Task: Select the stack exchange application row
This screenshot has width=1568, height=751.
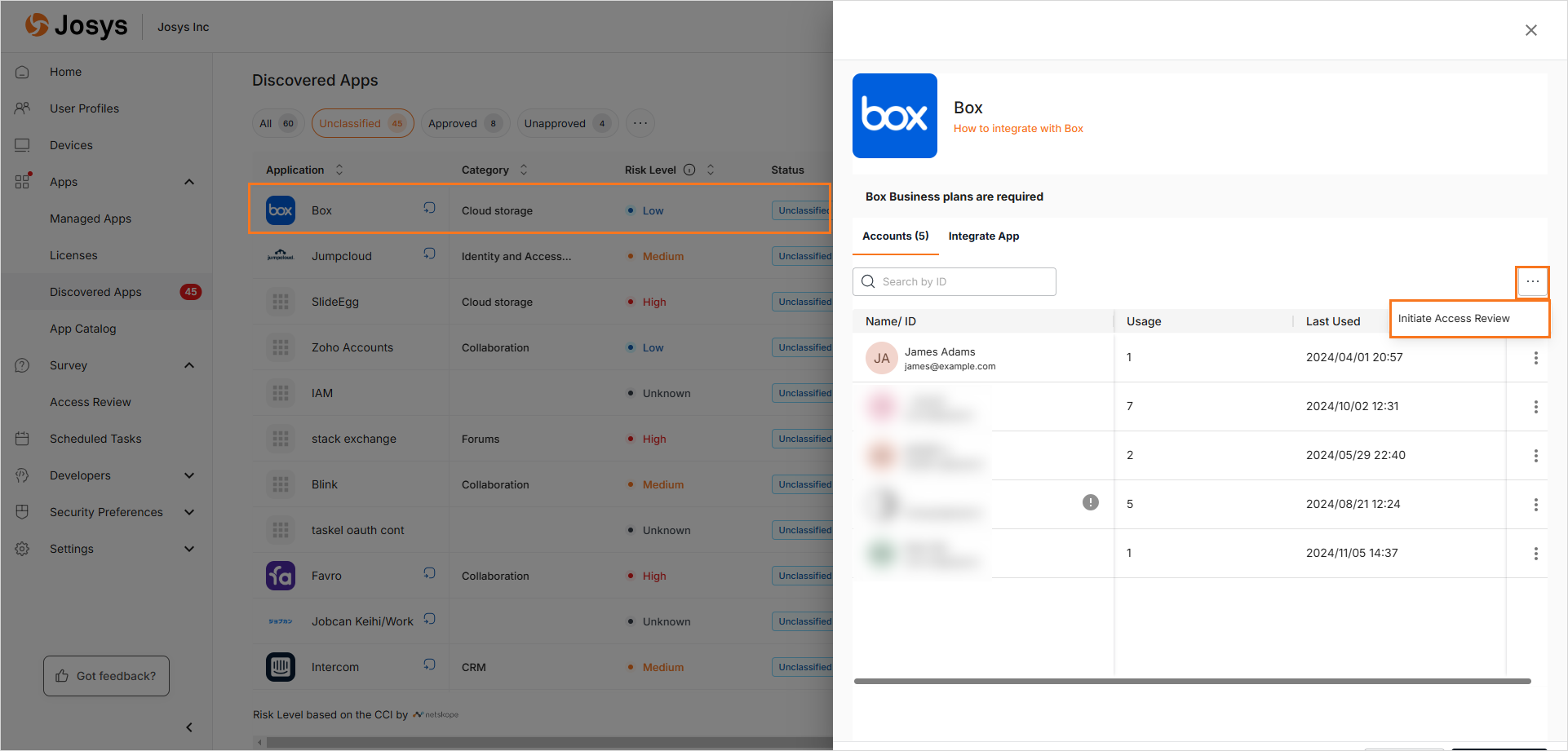Action: [543, 439]
